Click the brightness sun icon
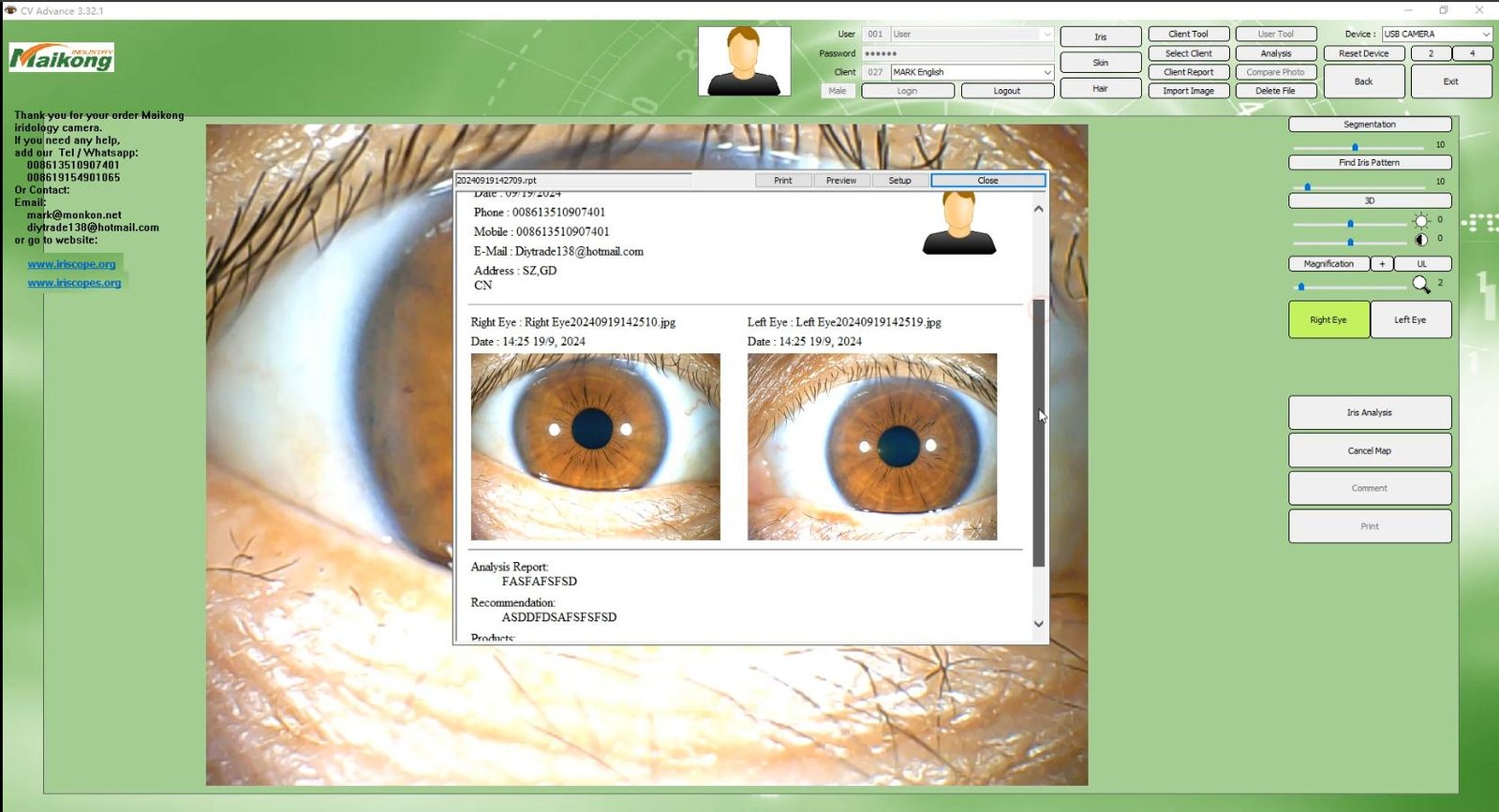The image size is (1499, 812). (1421, 221)
